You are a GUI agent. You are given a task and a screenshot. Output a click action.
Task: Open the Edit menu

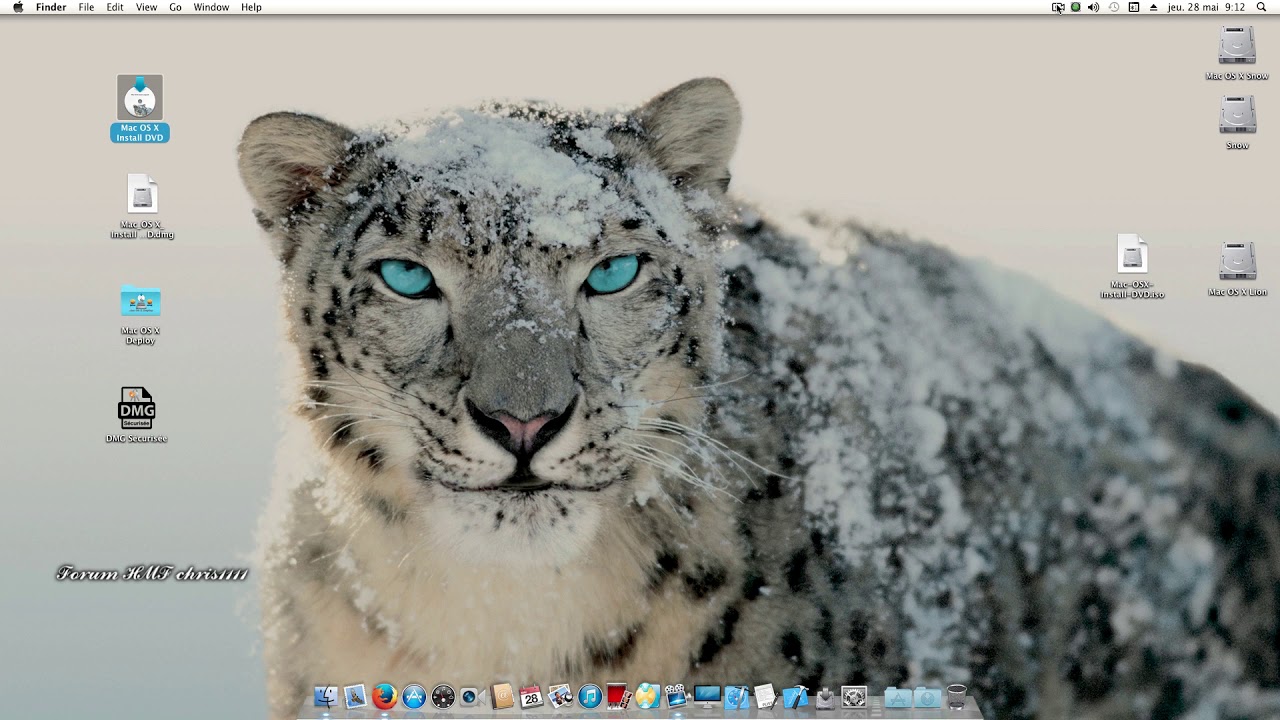point(115,7)
